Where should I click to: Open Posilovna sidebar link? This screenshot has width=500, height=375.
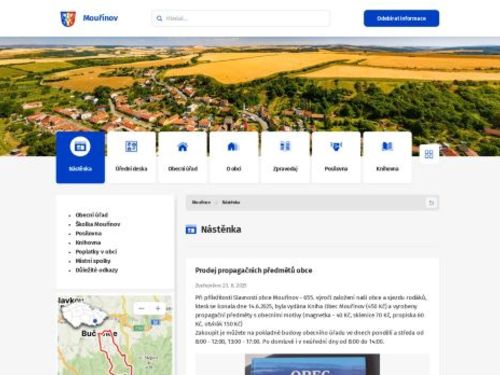[x=88, y=233]
